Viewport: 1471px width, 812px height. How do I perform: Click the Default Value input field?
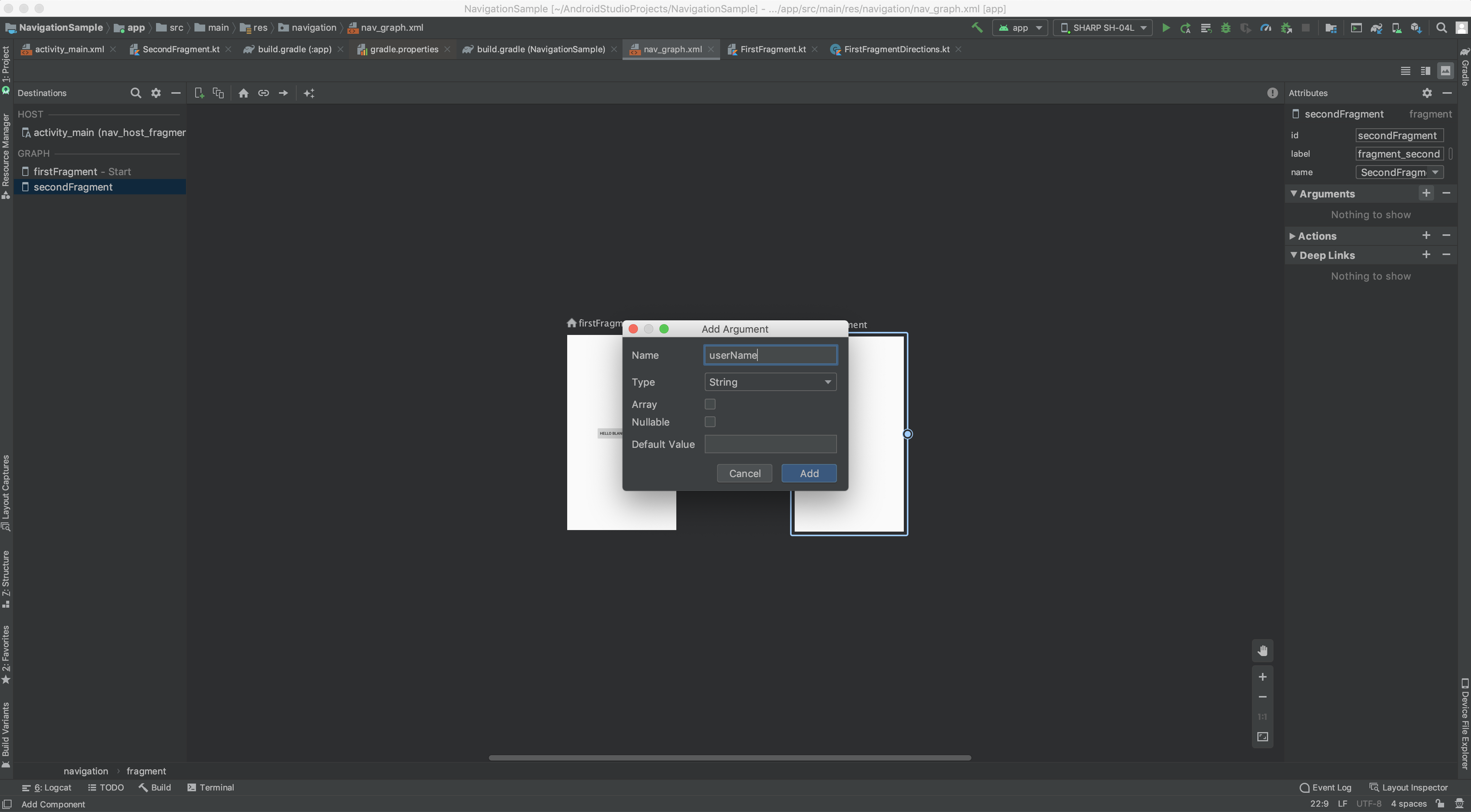770,444
